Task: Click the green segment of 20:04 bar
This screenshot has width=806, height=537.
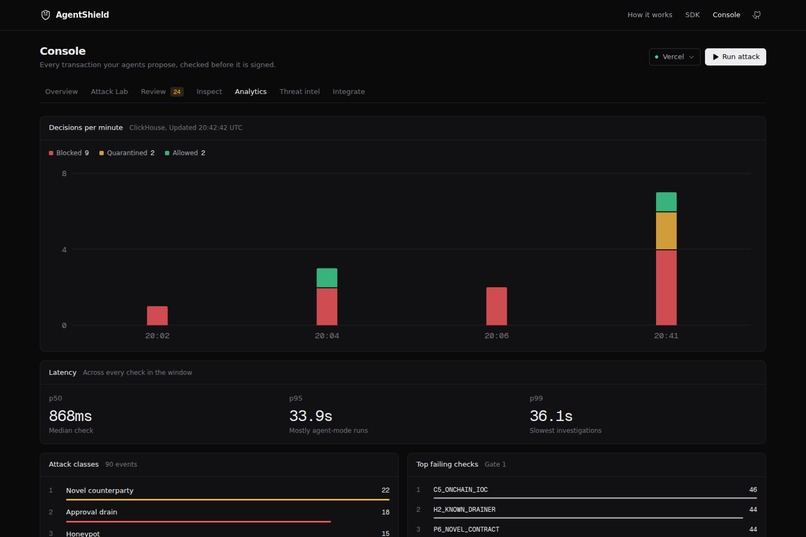Action: pos(327,277)
